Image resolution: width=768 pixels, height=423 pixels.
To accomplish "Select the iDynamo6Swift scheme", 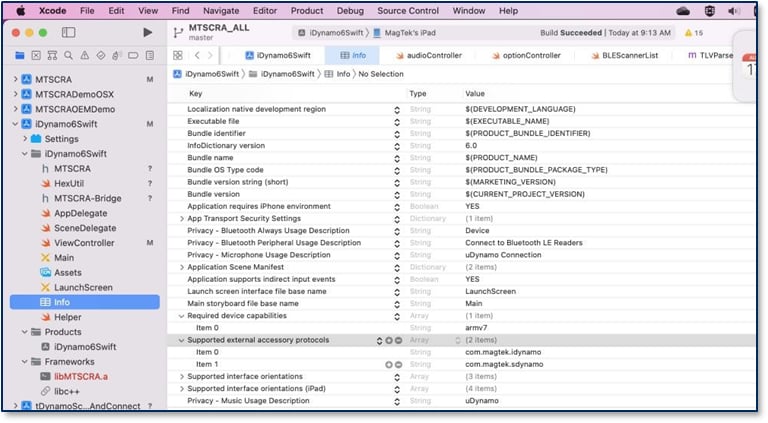I will pos(331,33).
